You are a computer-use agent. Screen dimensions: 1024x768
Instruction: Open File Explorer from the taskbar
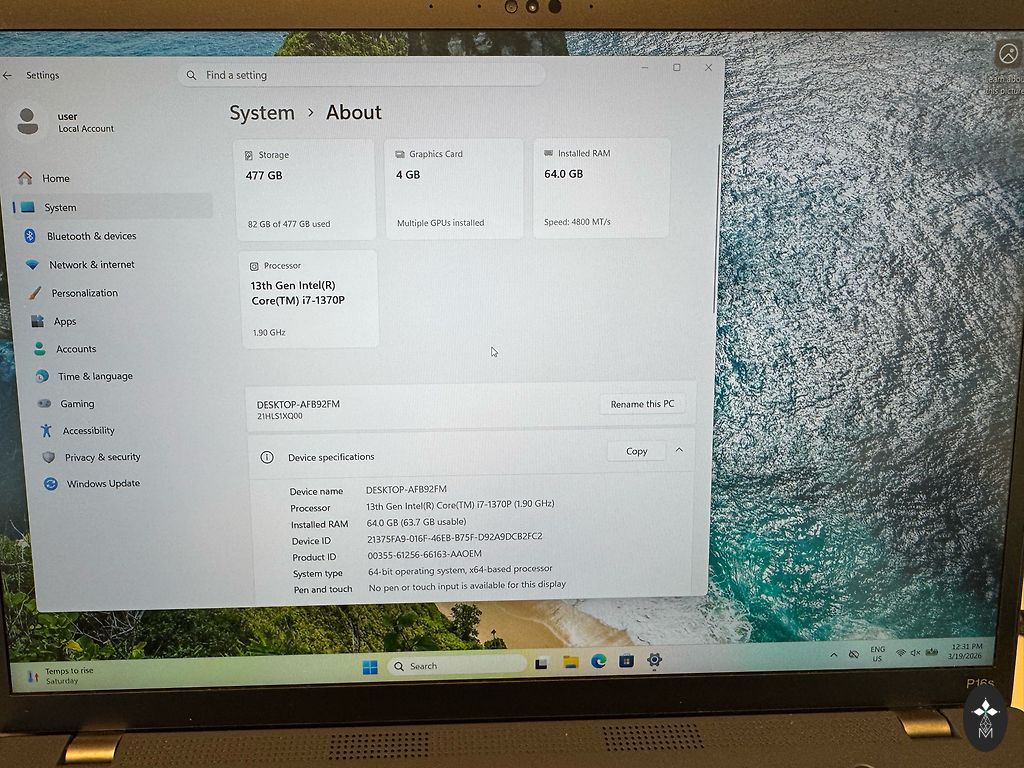click(570, 662)
